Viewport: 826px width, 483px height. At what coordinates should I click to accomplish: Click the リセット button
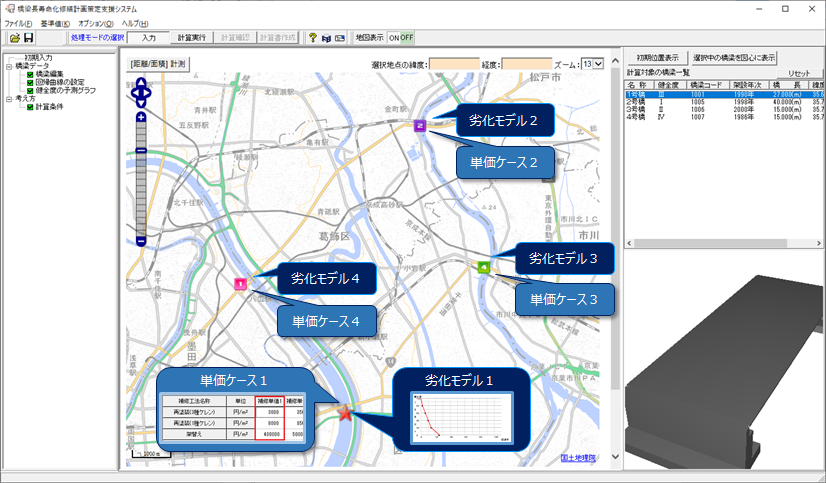coord(800,73)
